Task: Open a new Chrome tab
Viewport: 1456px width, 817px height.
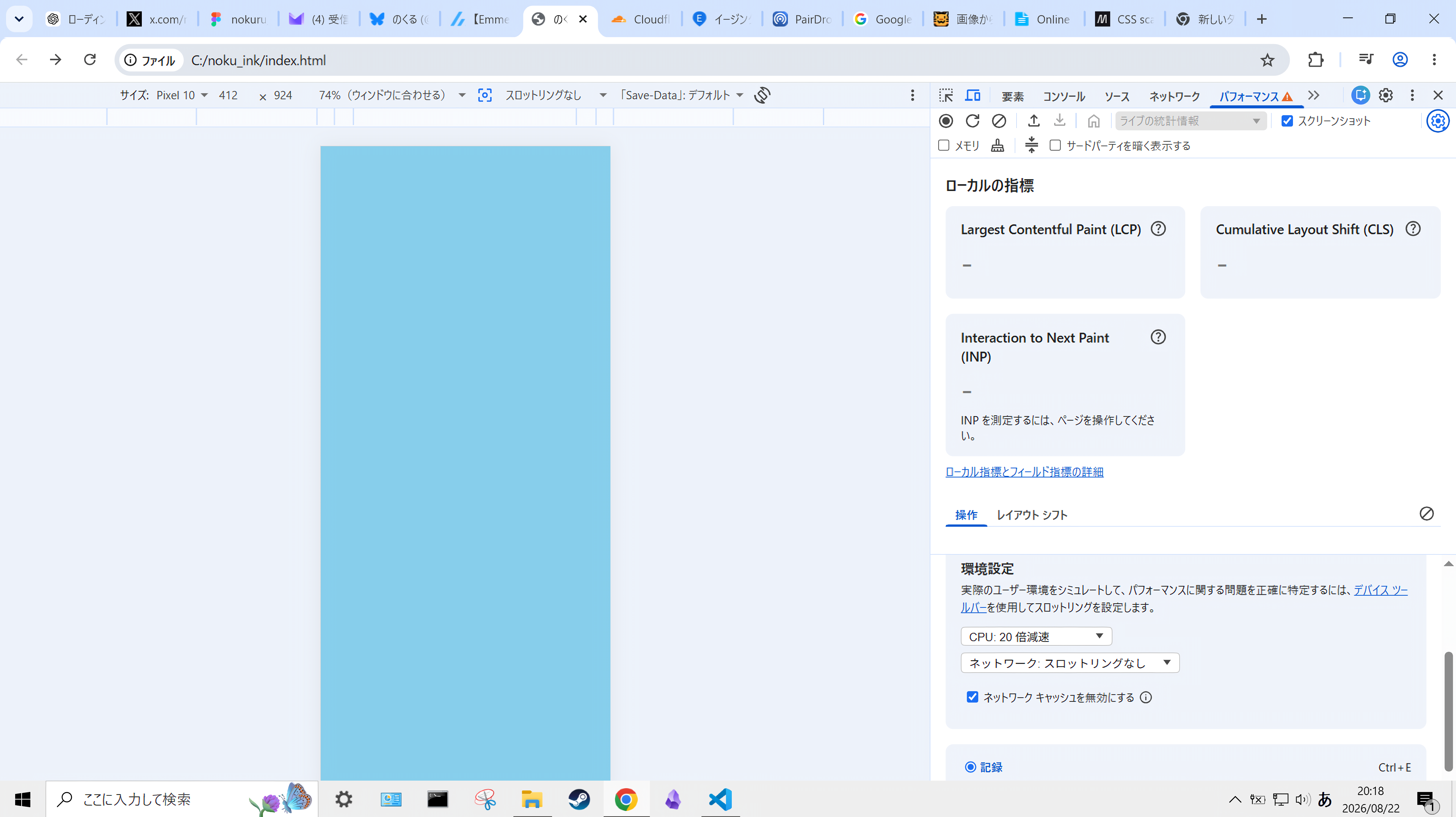Action: pyautogui.click(x=1261, y=19)
